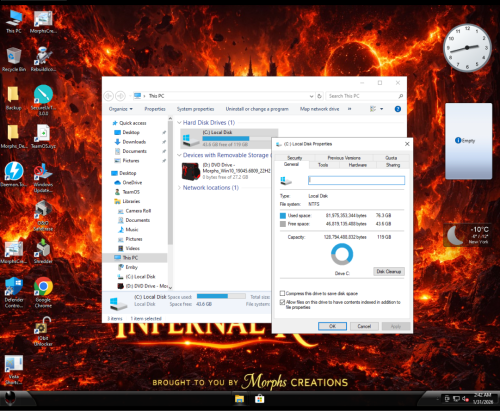The height and width of the screenshot is (411, 500).
Task: Switch to the Sharing tab
Action: click(393, 165)
